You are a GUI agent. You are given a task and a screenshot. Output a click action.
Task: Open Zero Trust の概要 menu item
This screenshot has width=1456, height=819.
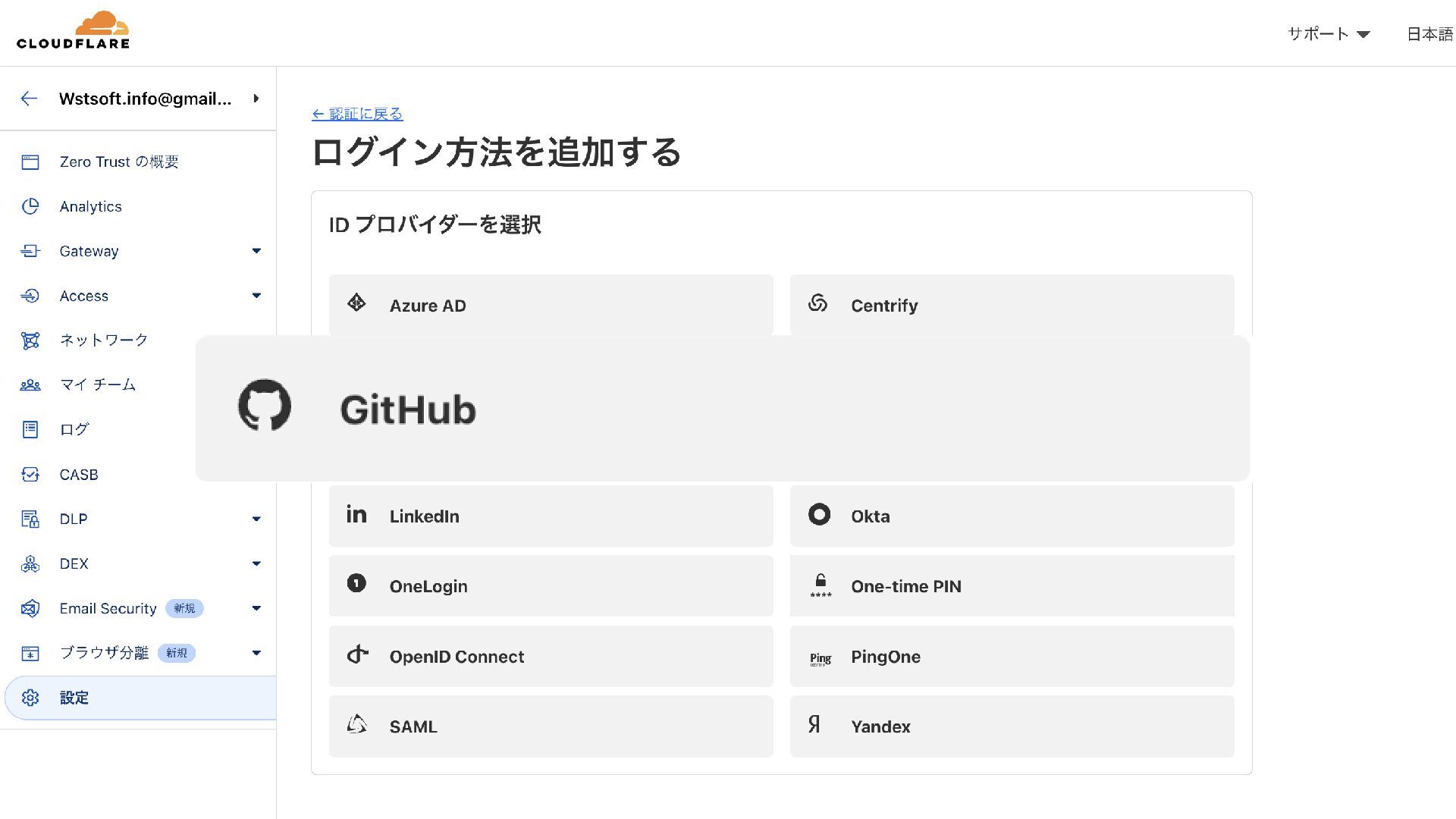click(x=119, y=162)
